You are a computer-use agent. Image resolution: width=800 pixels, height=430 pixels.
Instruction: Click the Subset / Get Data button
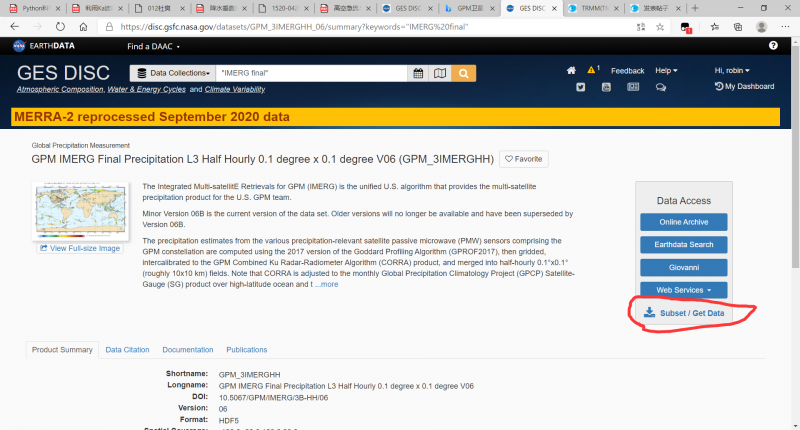click(684, 313)
